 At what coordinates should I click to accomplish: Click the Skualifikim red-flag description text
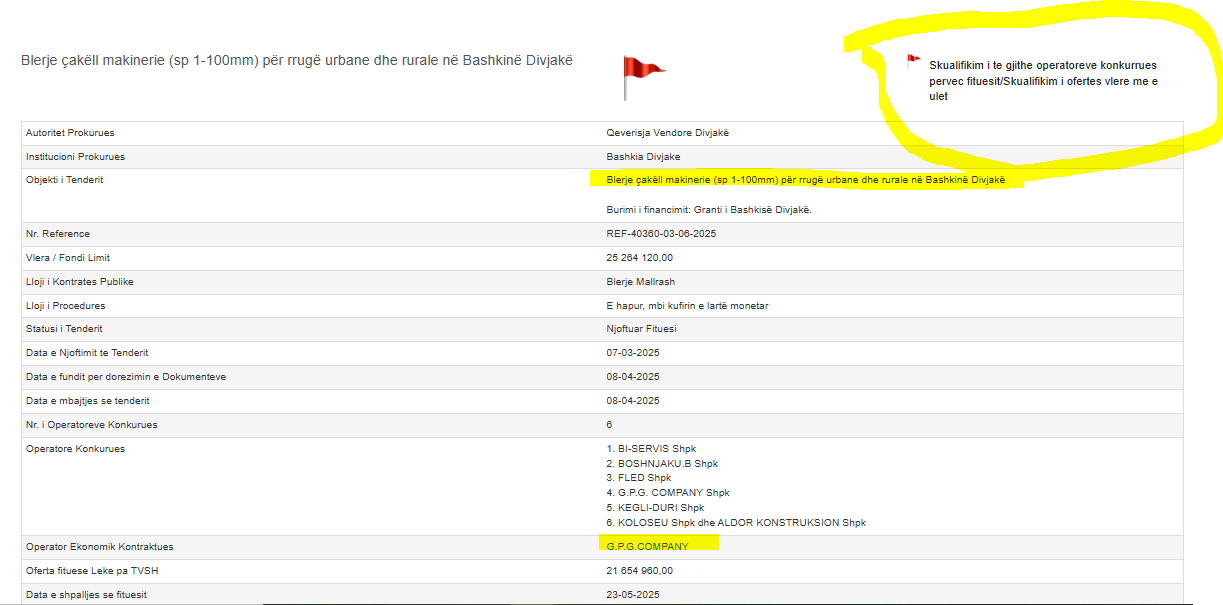(1043, 81)
